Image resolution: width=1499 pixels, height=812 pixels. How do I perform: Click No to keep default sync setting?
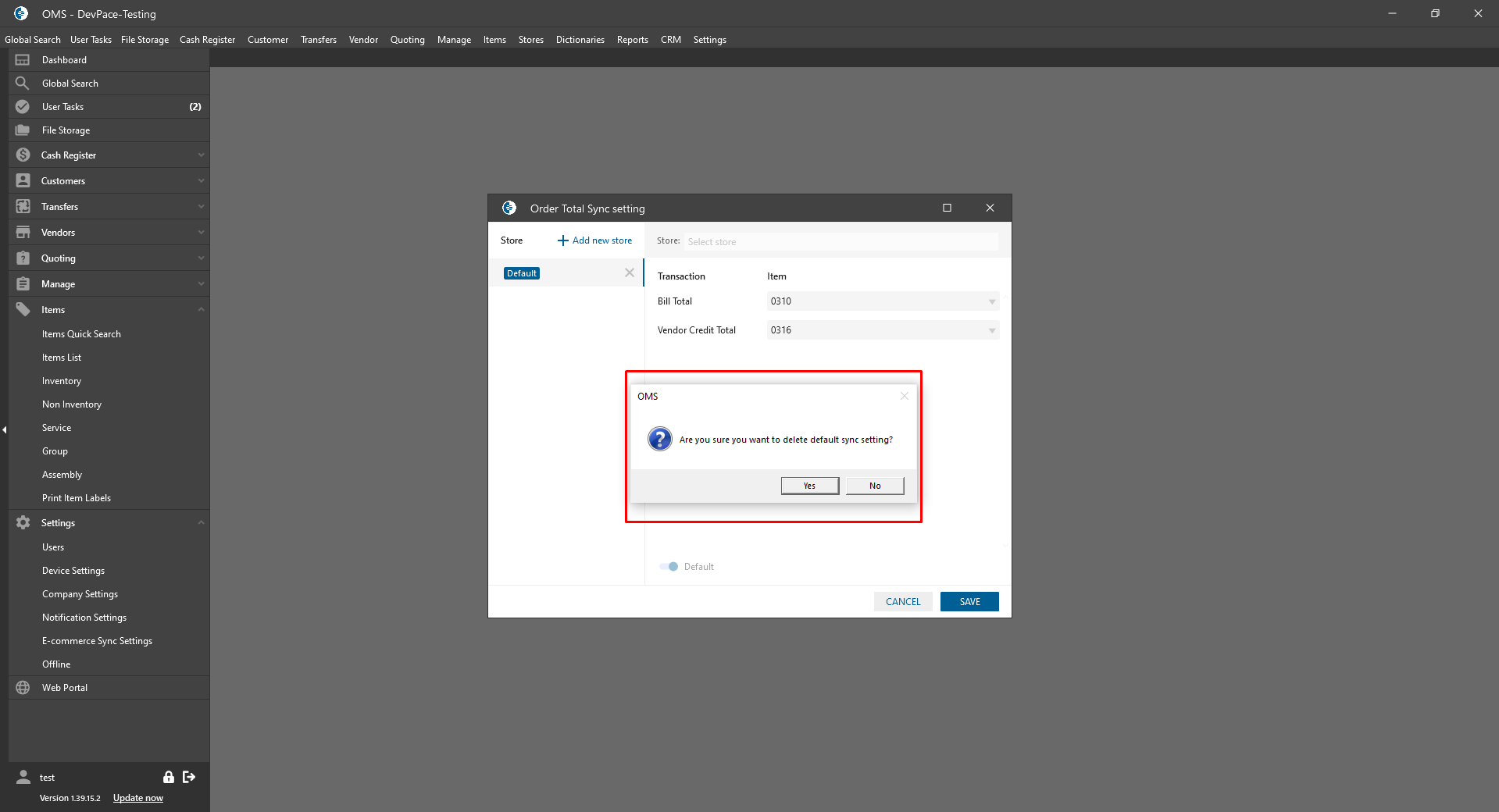875,486
